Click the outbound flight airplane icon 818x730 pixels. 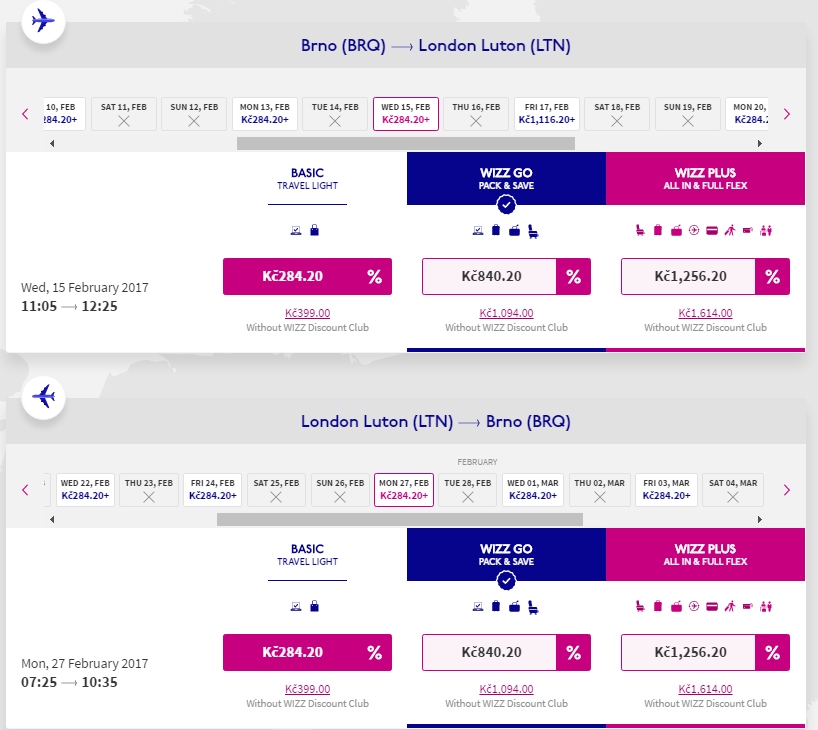pos(43,21)
